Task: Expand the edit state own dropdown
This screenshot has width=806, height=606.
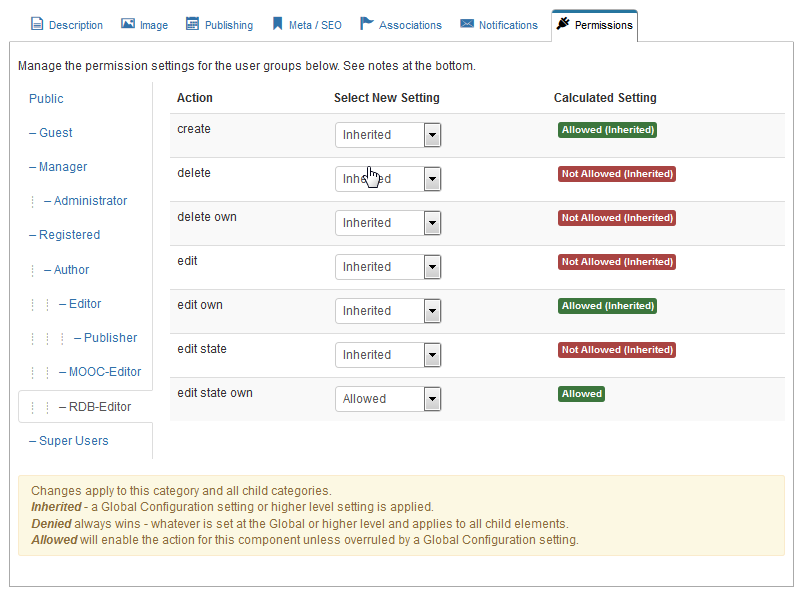Action: (x=388, y=399)
